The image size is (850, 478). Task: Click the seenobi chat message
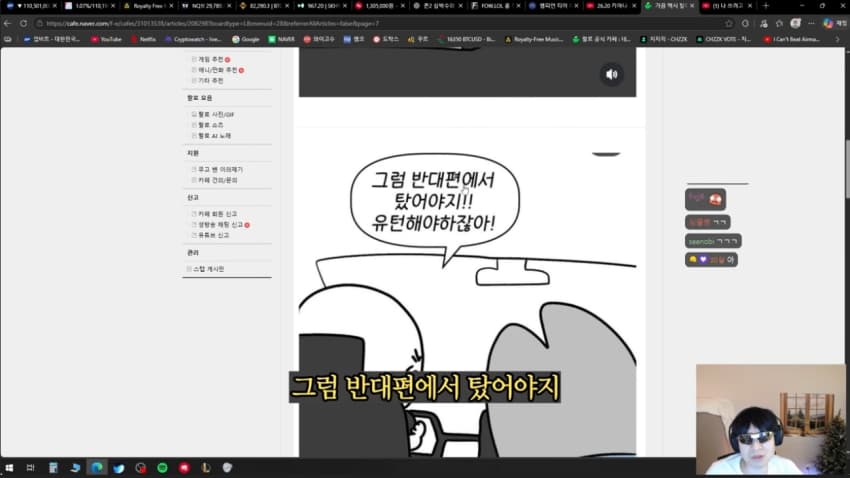pyautogui.click(x=713, y=241)
